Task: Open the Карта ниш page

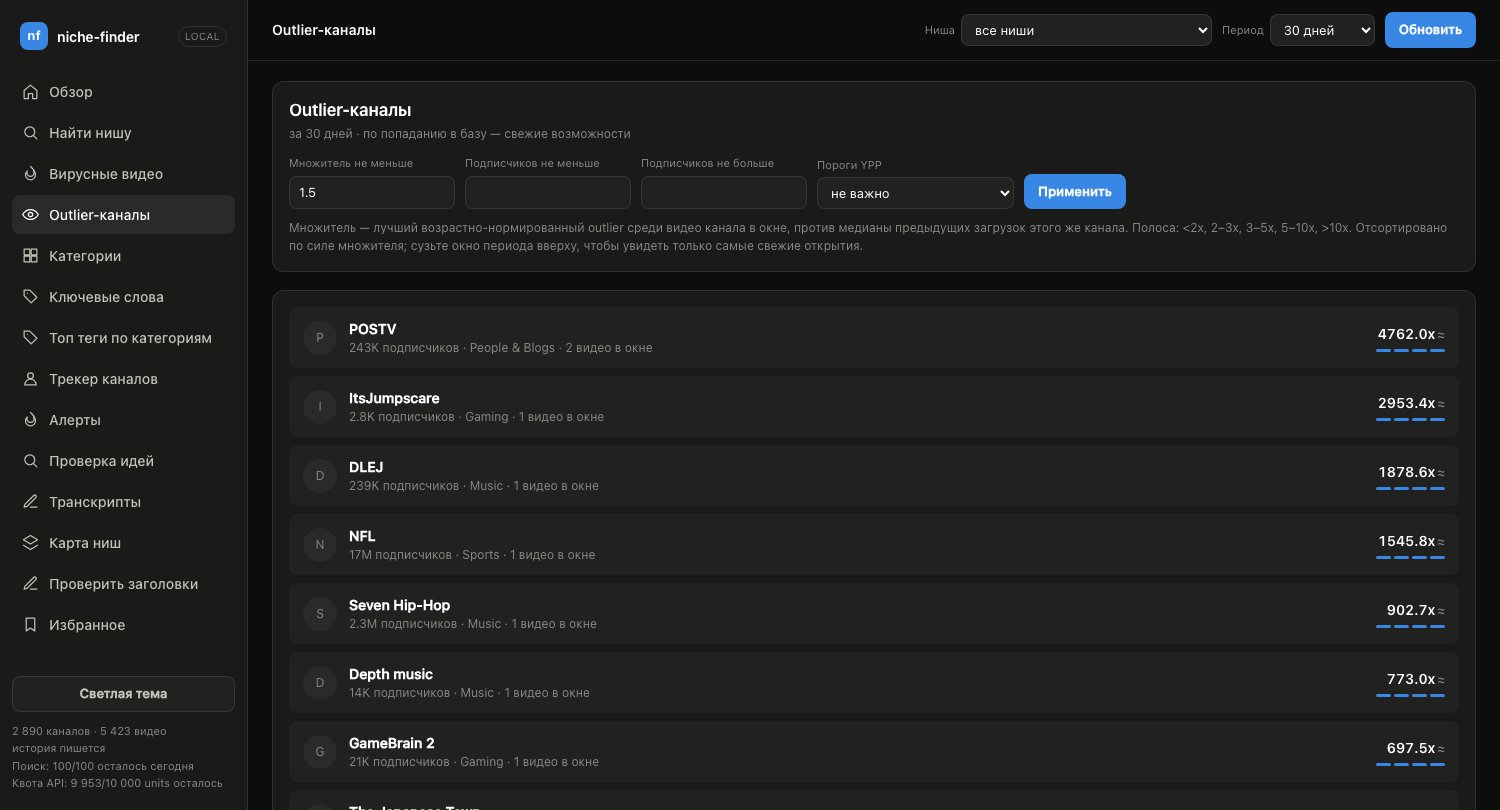Action: pos(123,543)
